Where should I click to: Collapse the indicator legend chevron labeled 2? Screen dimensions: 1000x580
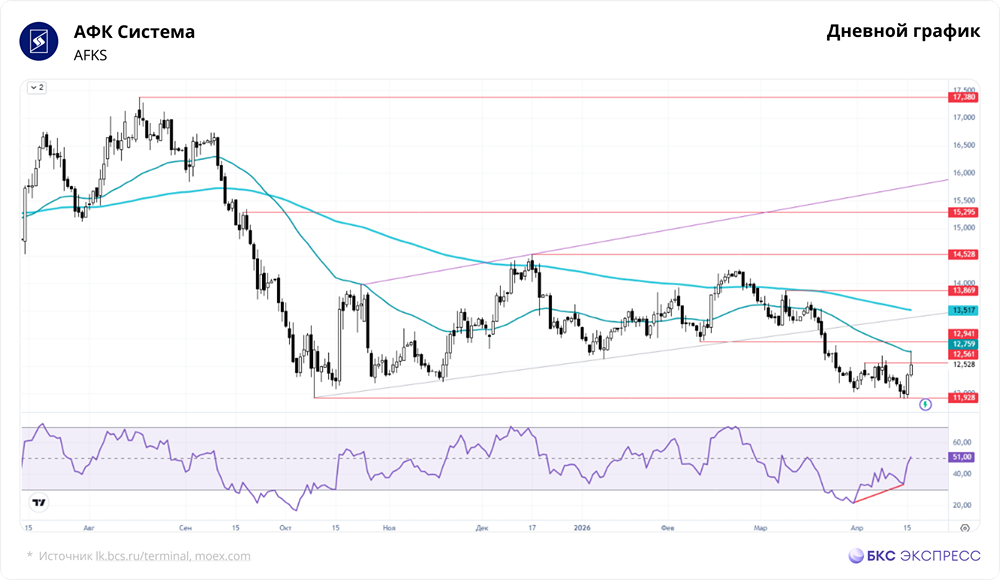point(37,87)
